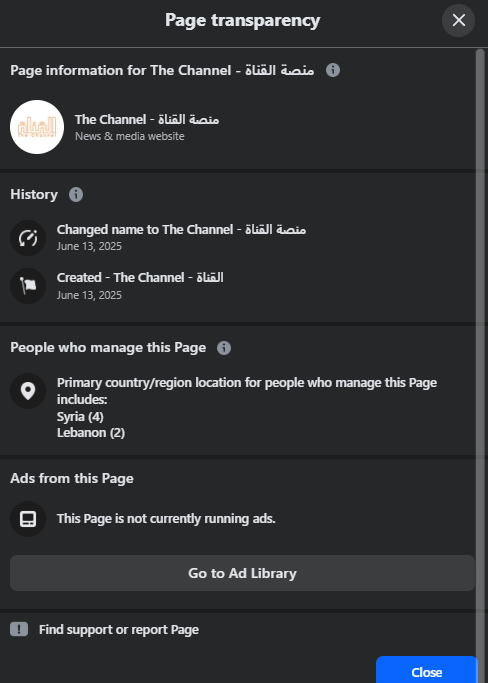Click the Syria (4) location text
The height and width of the screenshot is (683, 488).
click(x=80, y=417)
